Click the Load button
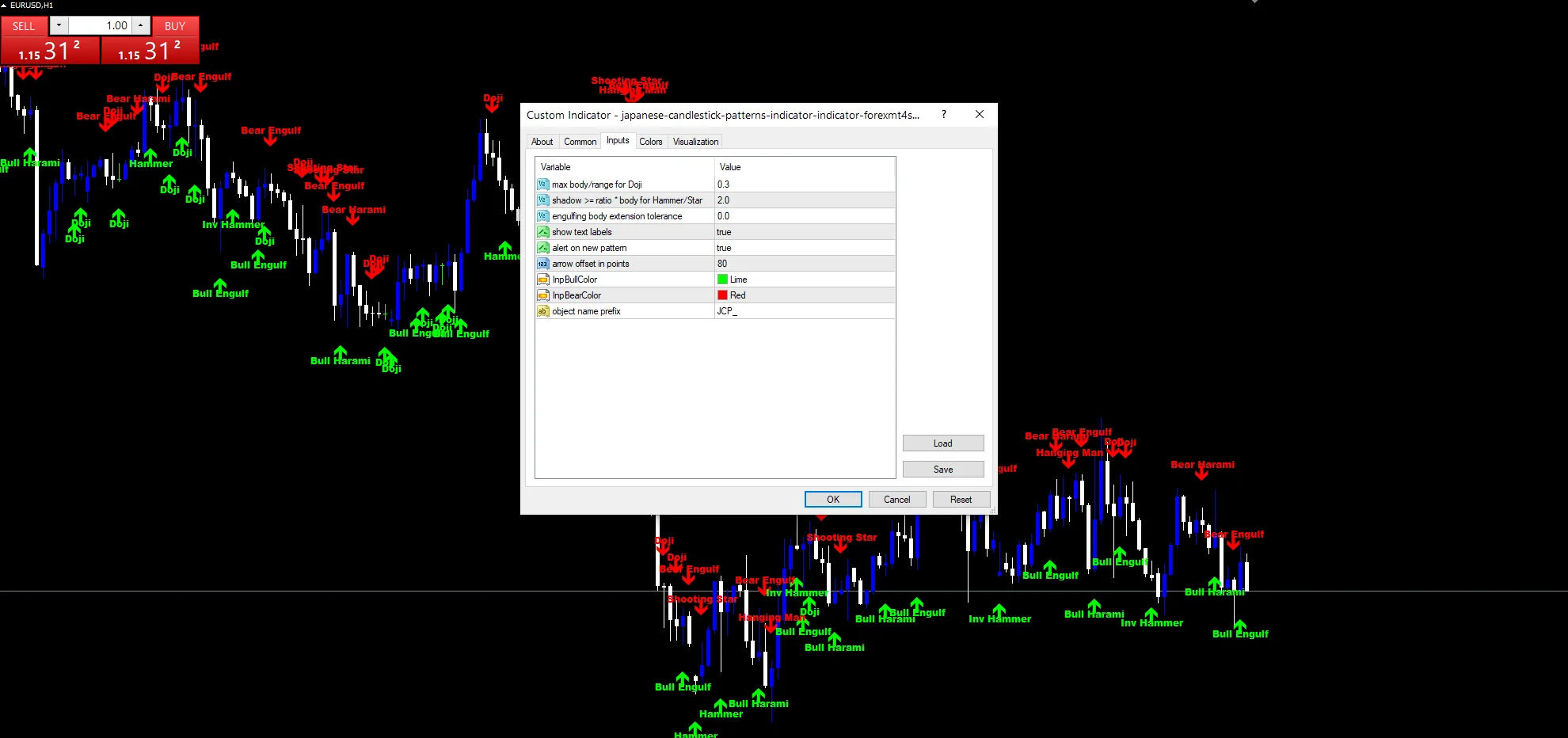 (943, 443)
